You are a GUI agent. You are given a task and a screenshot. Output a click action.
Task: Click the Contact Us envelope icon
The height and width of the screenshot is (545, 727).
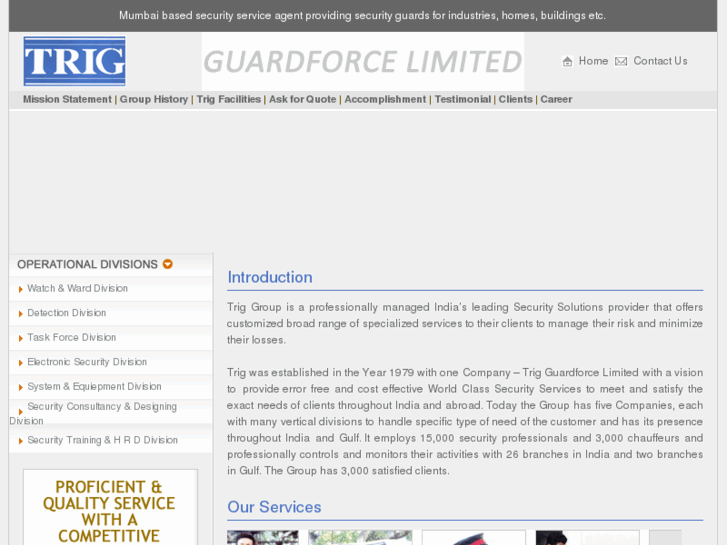coord(621,61)
